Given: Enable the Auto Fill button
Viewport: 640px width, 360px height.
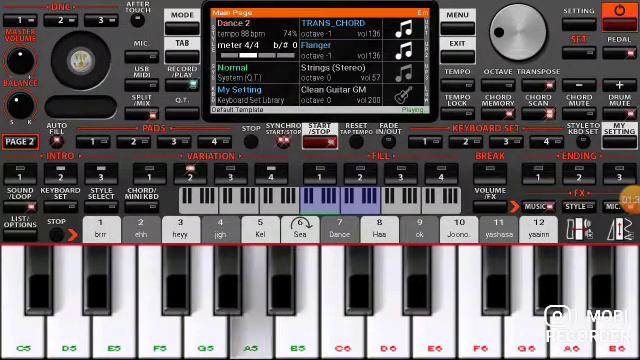Looking at the screenshot, I should [x=56, y=142].
